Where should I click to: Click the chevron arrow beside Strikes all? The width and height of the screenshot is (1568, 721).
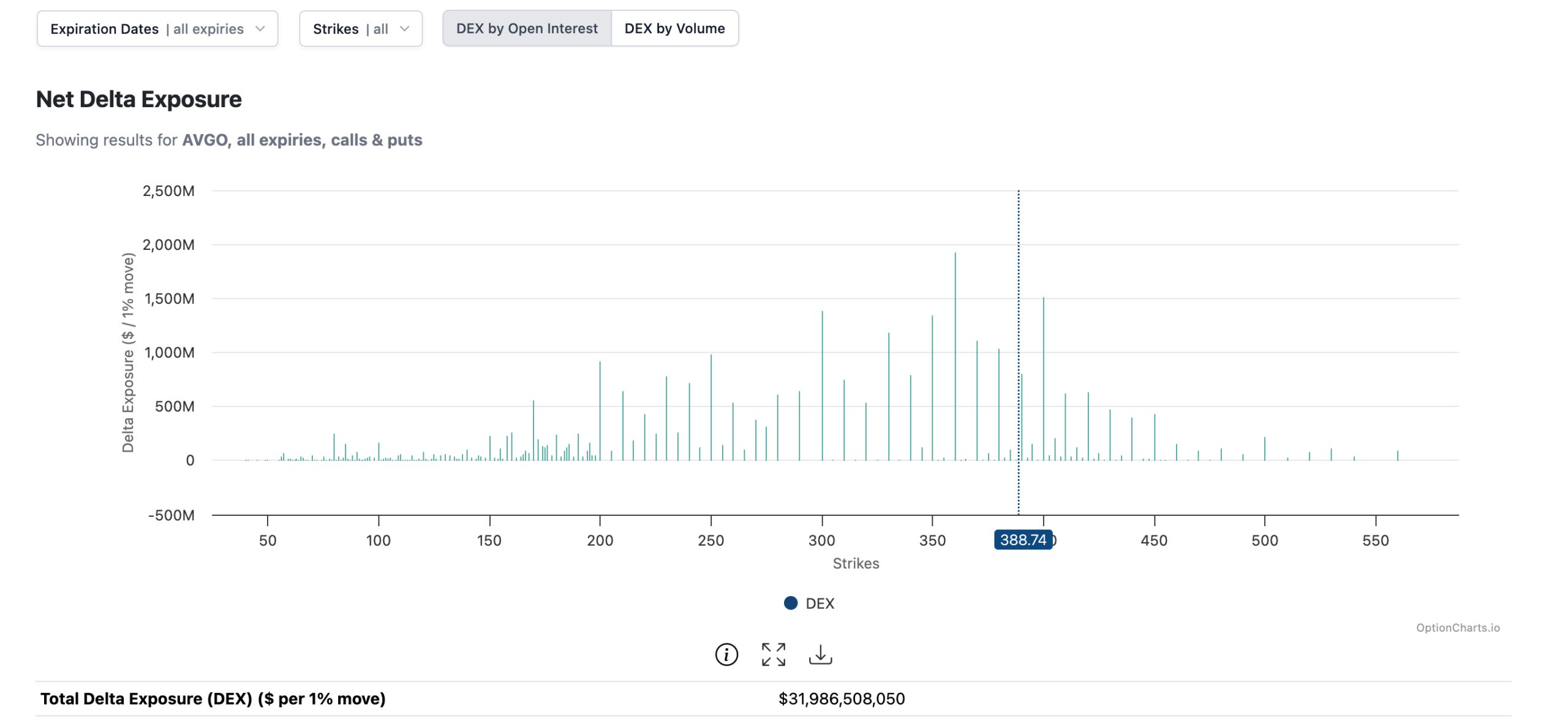[x=404, y=29]
